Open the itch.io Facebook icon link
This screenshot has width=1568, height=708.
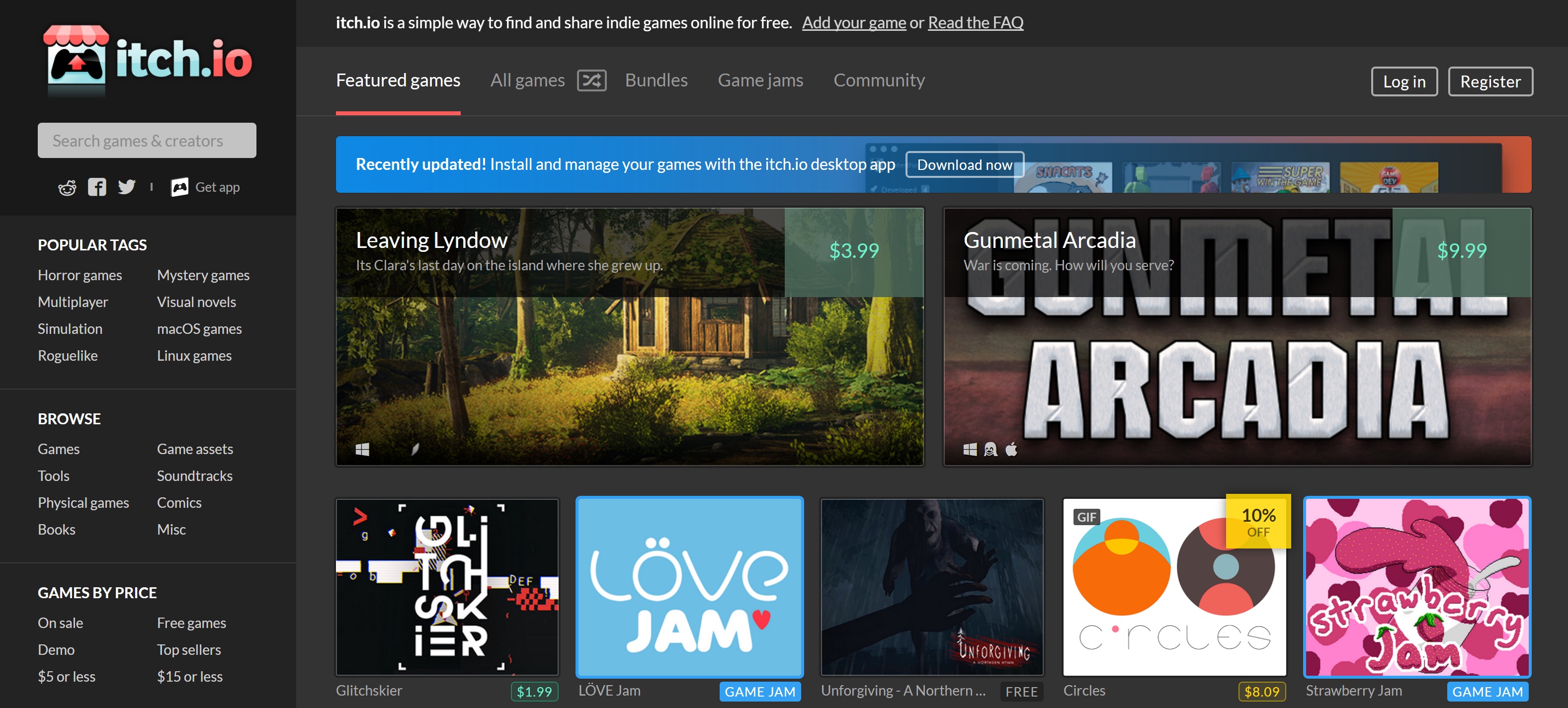[x=97, y=187]
